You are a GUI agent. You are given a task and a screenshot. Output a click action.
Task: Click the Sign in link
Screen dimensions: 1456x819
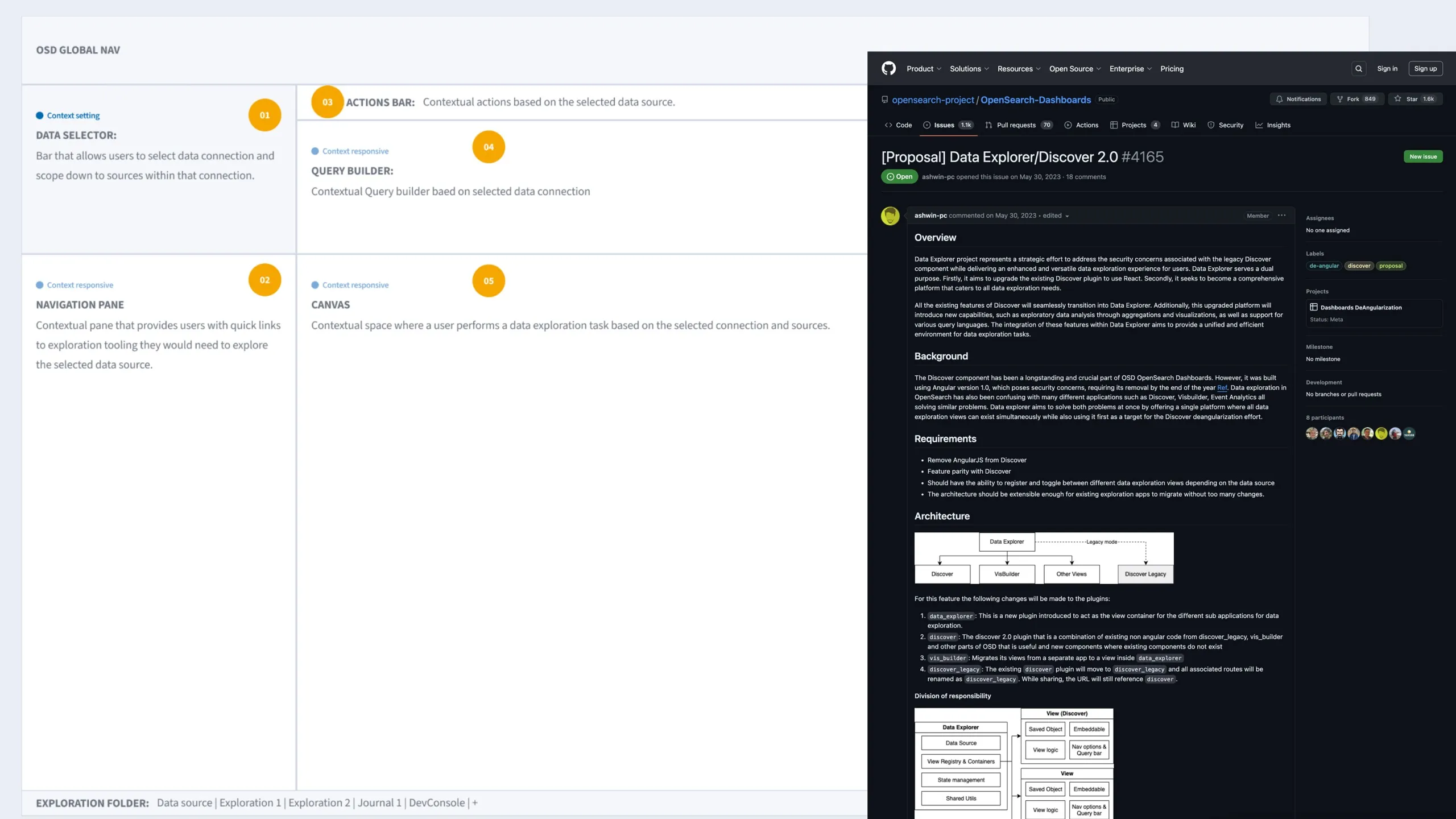[1387, 69]
